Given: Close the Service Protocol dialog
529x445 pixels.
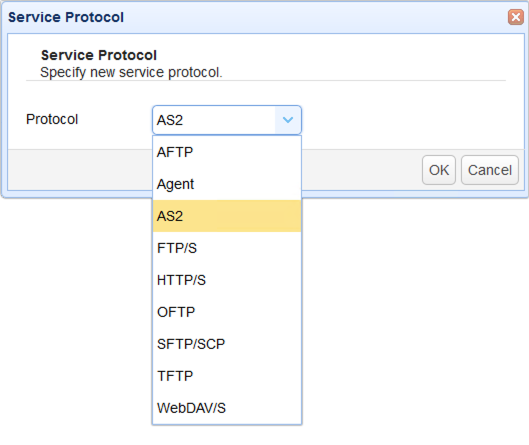Looking at the screenshot, I should coord(516,17).
